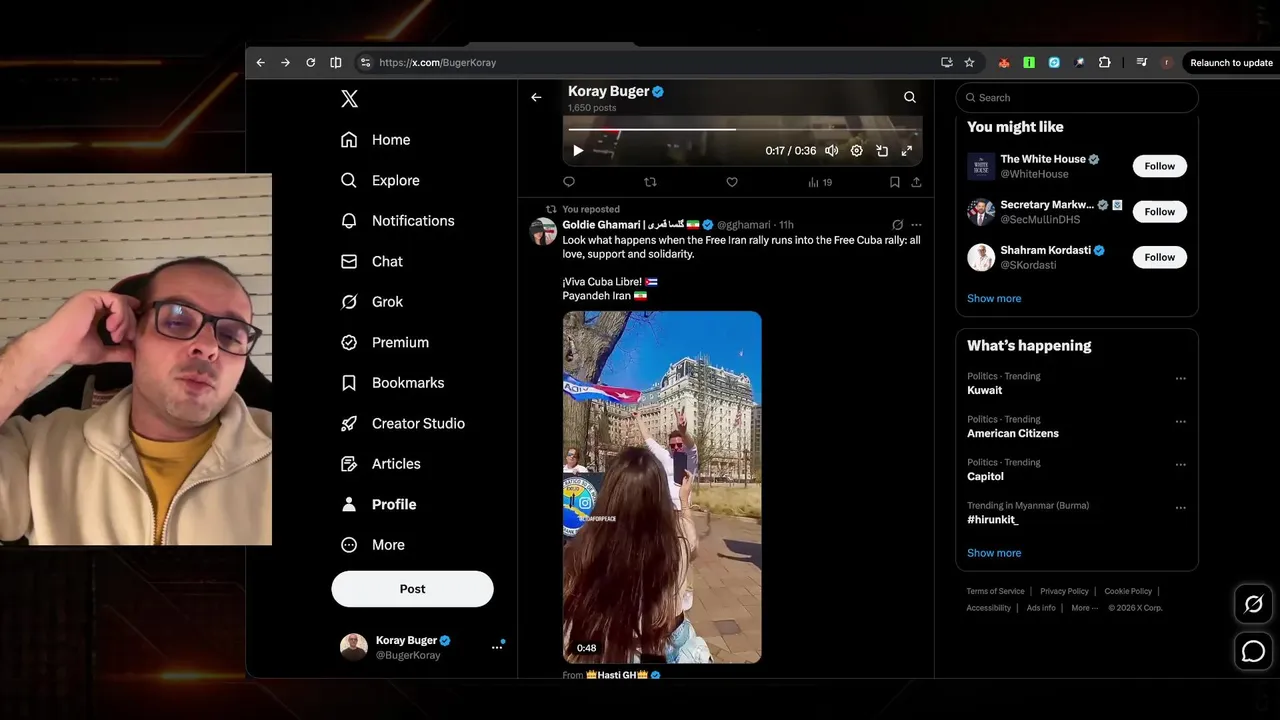Search Koray Buger's posts with the magnifier icon
Viewport: 1280px width, 720px height.
point(910,97)
